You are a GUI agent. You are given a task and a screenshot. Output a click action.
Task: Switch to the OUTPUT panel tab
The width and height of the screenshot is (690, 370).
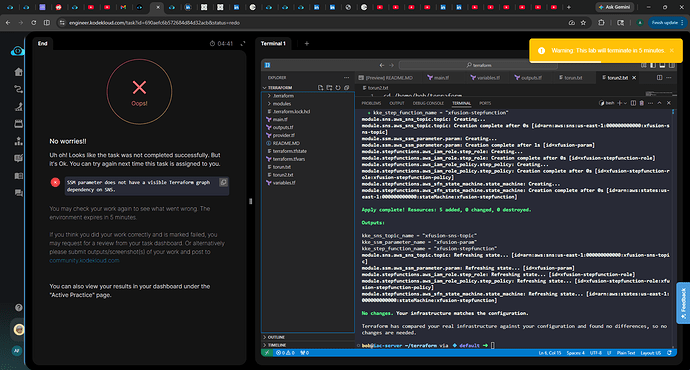click(x=396, y=103)
